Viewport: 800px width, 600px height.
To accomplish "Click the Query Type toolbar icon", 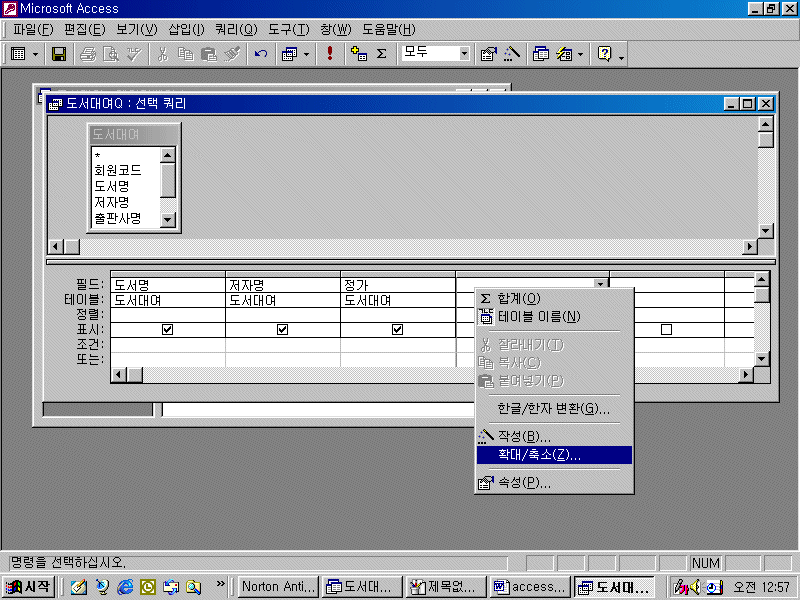I will coord(290,54).
